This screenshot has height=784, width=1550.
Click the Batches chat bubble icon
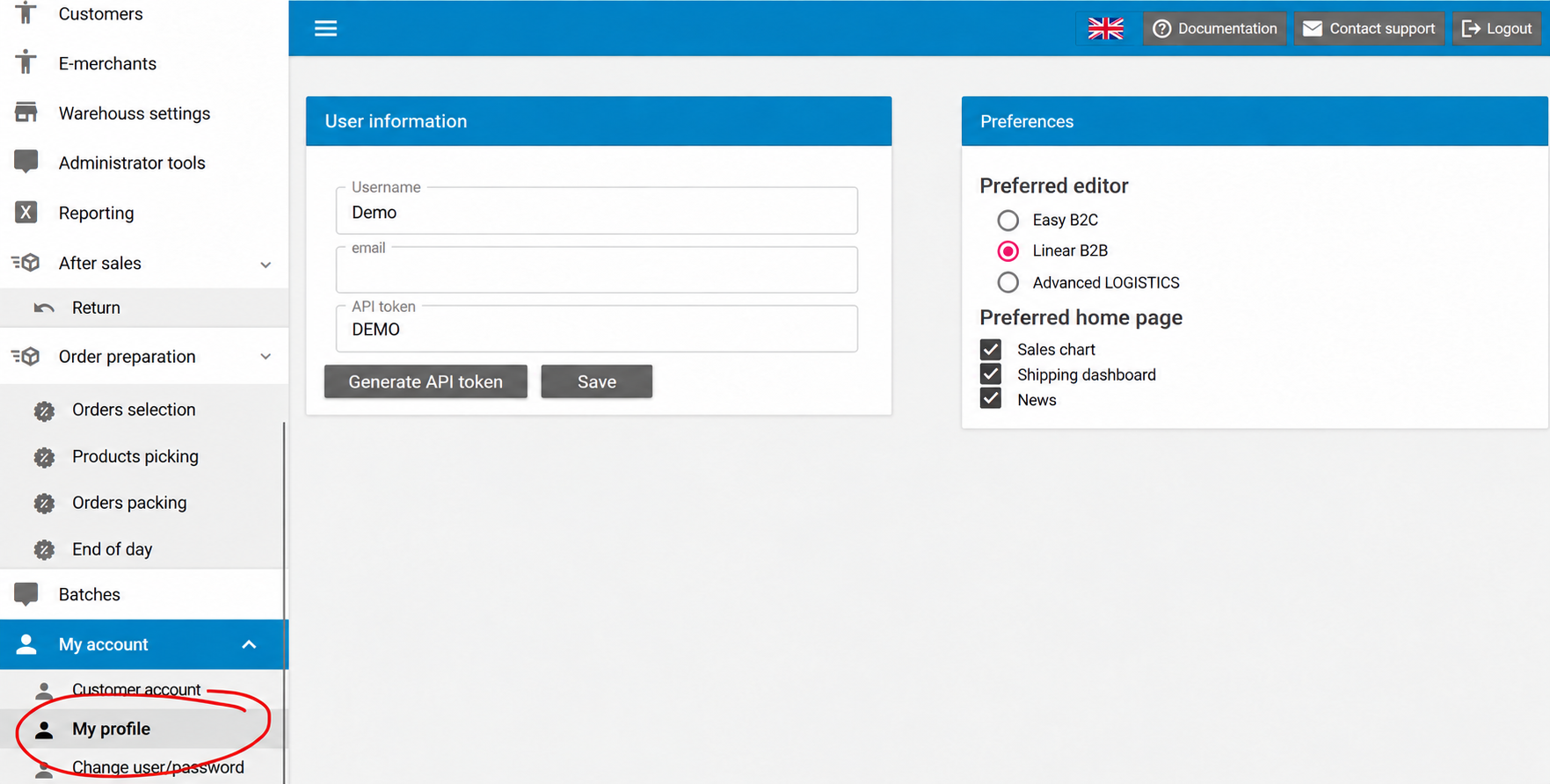(x=26, y=594)
